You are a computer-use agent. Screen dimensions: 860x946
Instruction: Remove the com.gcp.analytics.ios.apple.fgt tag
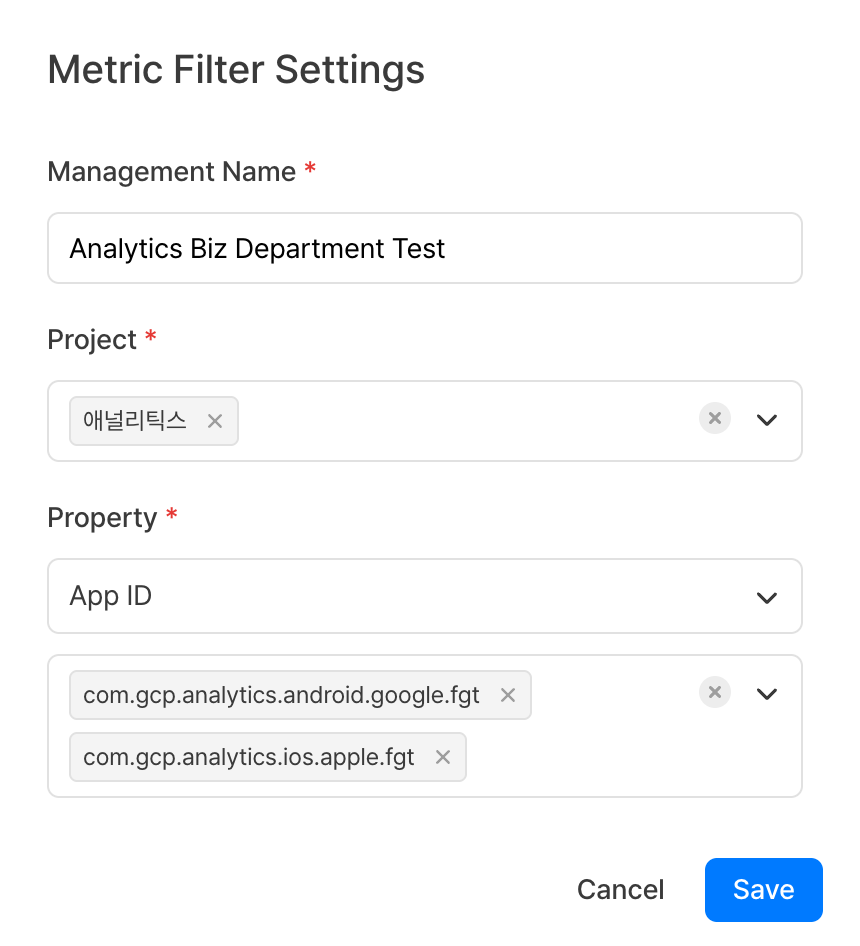tap(442, 757)
